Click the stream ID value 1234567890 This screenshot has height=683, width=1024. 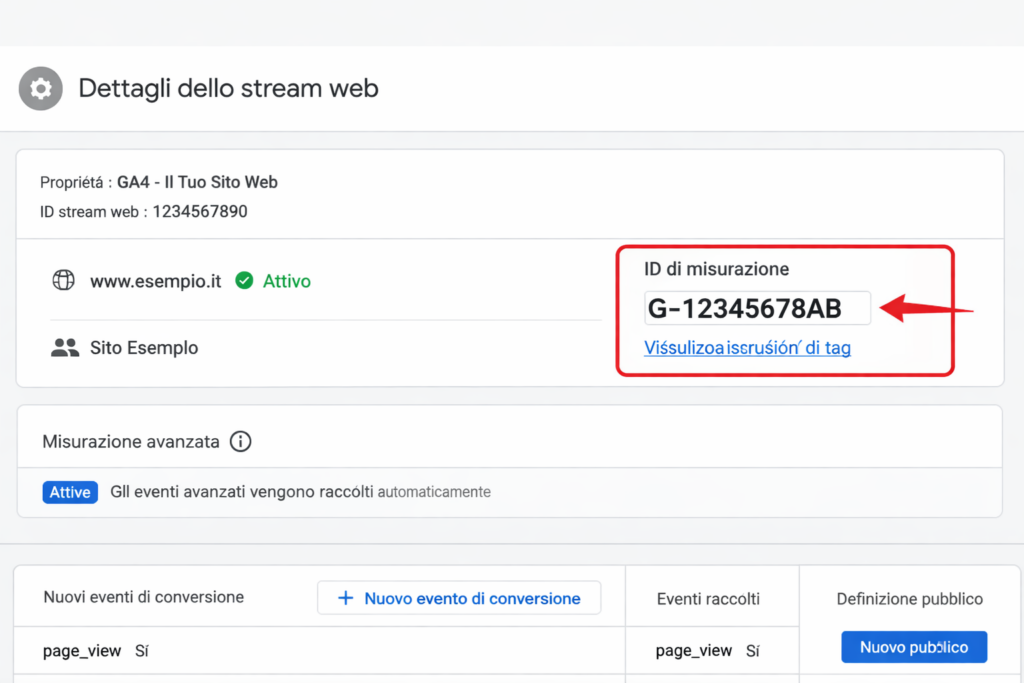[x=200, y=212]
